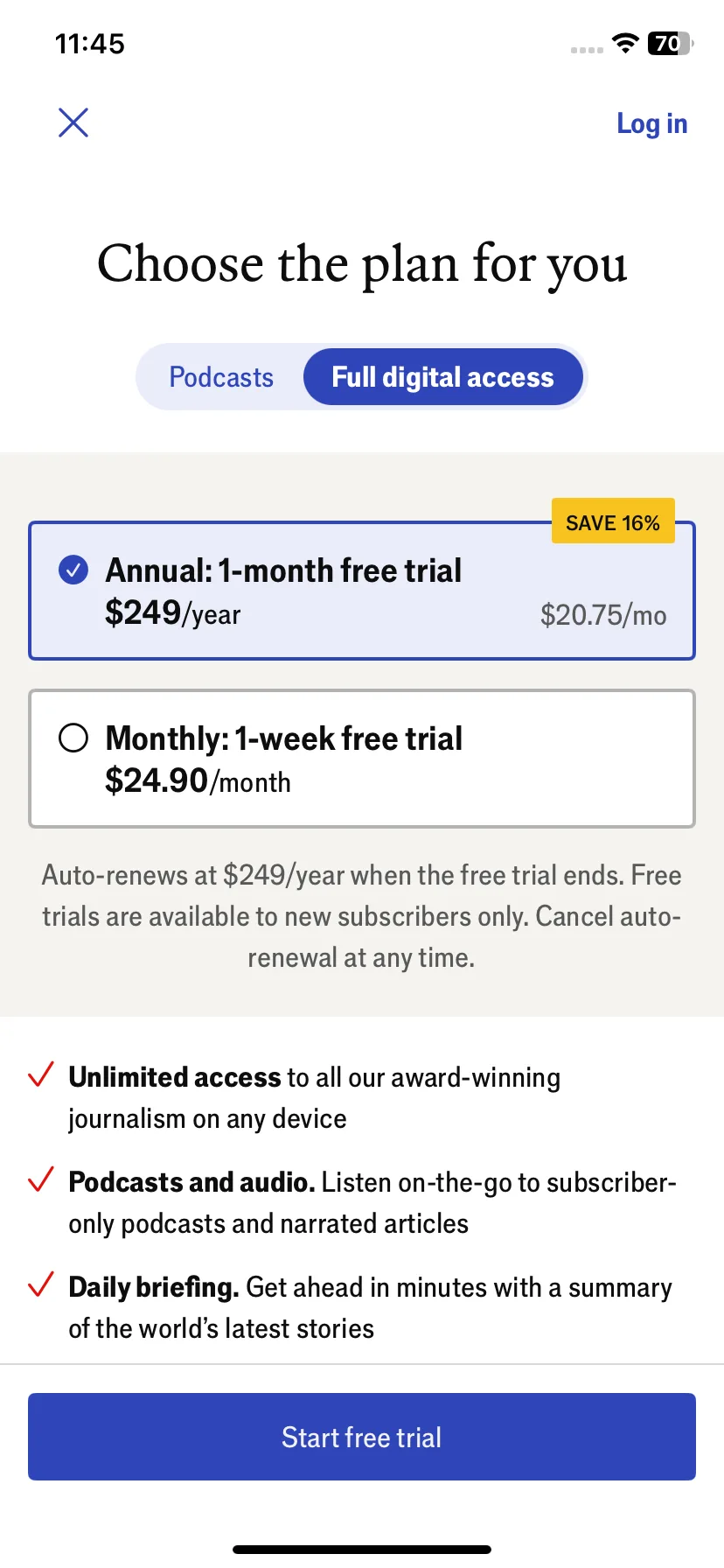The image size is (724, 1568).
Task: Tap the home indicator bar at bottom
Action: click(362, 1550)
